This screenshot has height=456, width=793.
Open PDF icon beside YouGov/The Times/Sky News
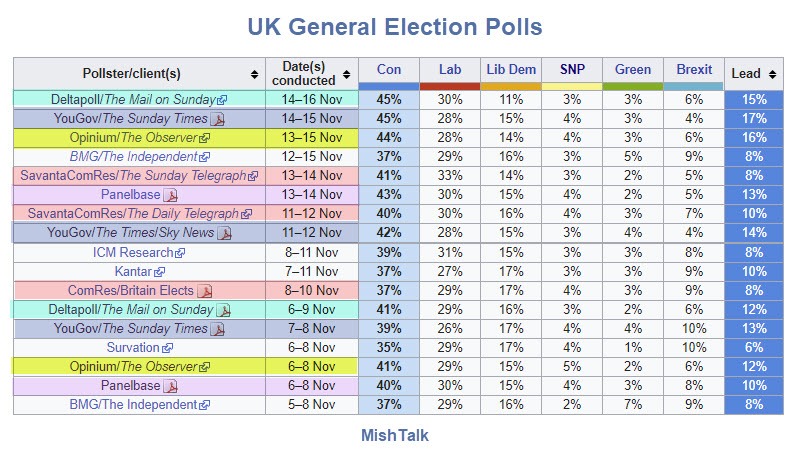coord(225,233)
